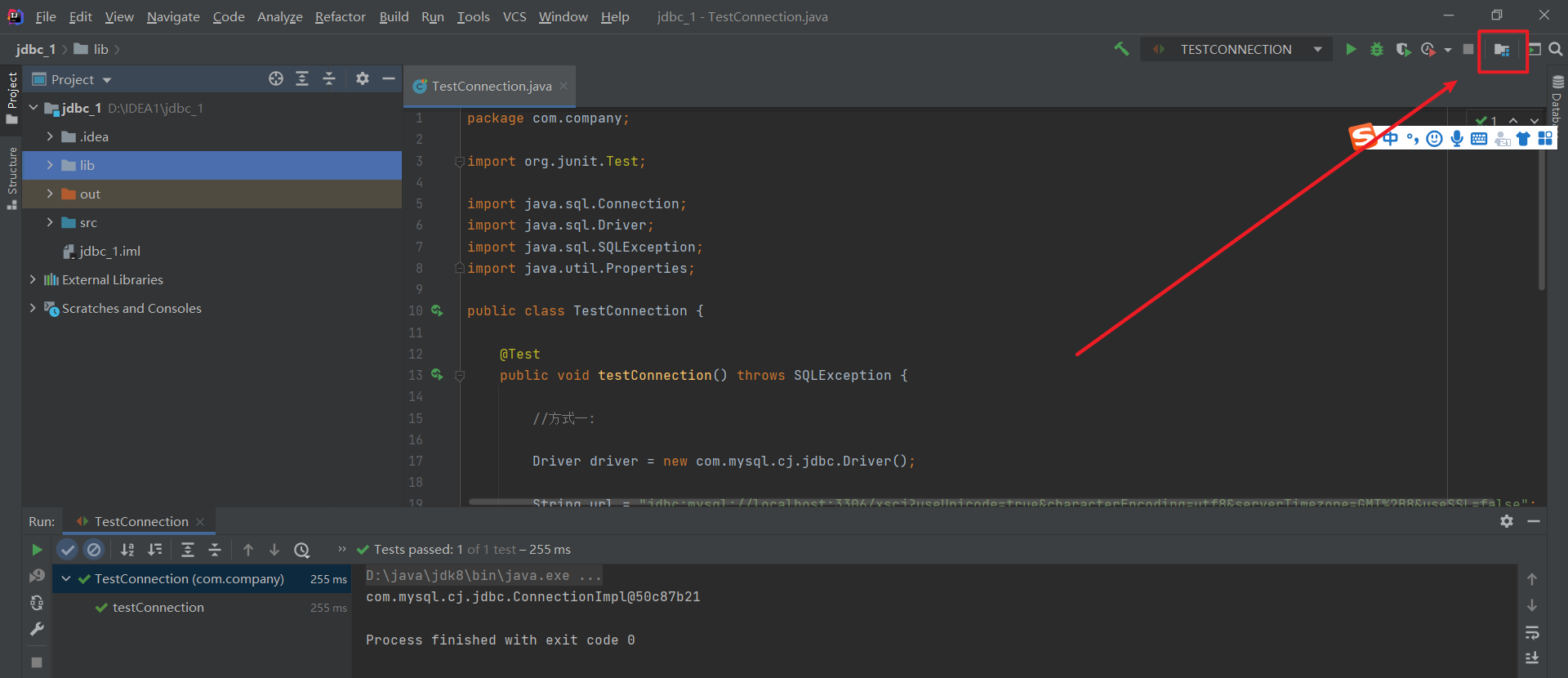Viewport: 1568px width, 678px height.
Task: Click the editor vertical scrollbar
Action: point(1541,221)
